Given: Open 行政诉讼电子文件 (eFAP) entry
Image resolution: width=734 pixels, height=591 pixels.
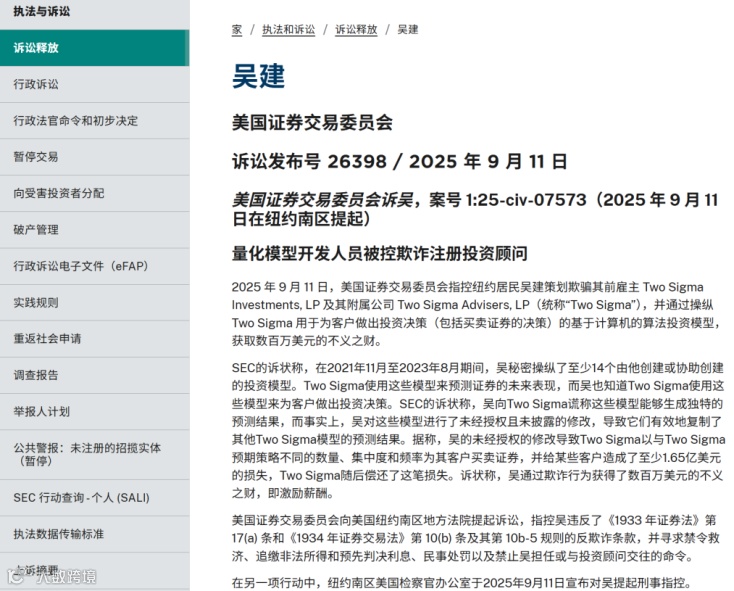Looking at the screenshot, I should point(95,266).
